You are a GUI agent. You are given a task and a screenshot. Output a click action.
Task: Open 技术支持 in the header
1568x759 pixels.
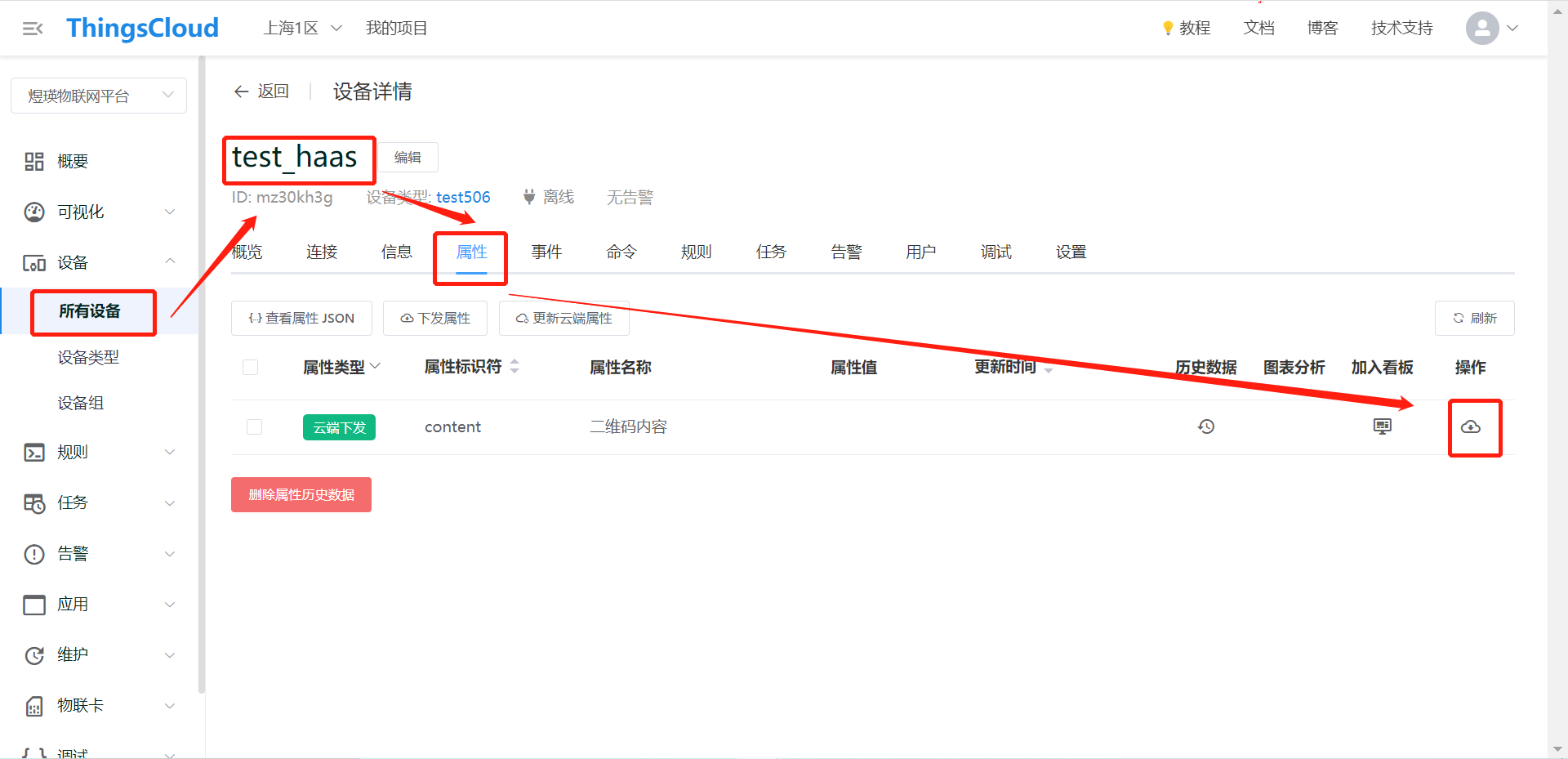(x=1401, y=28)
